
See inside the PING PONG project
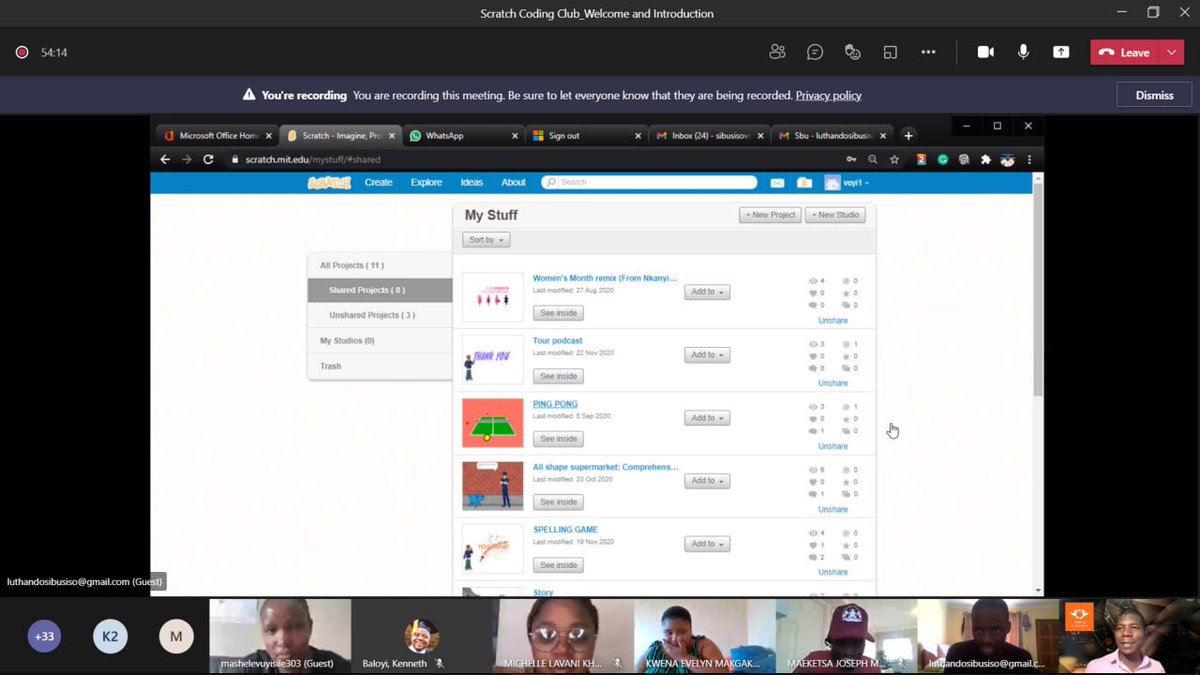(x=558, y=439)
